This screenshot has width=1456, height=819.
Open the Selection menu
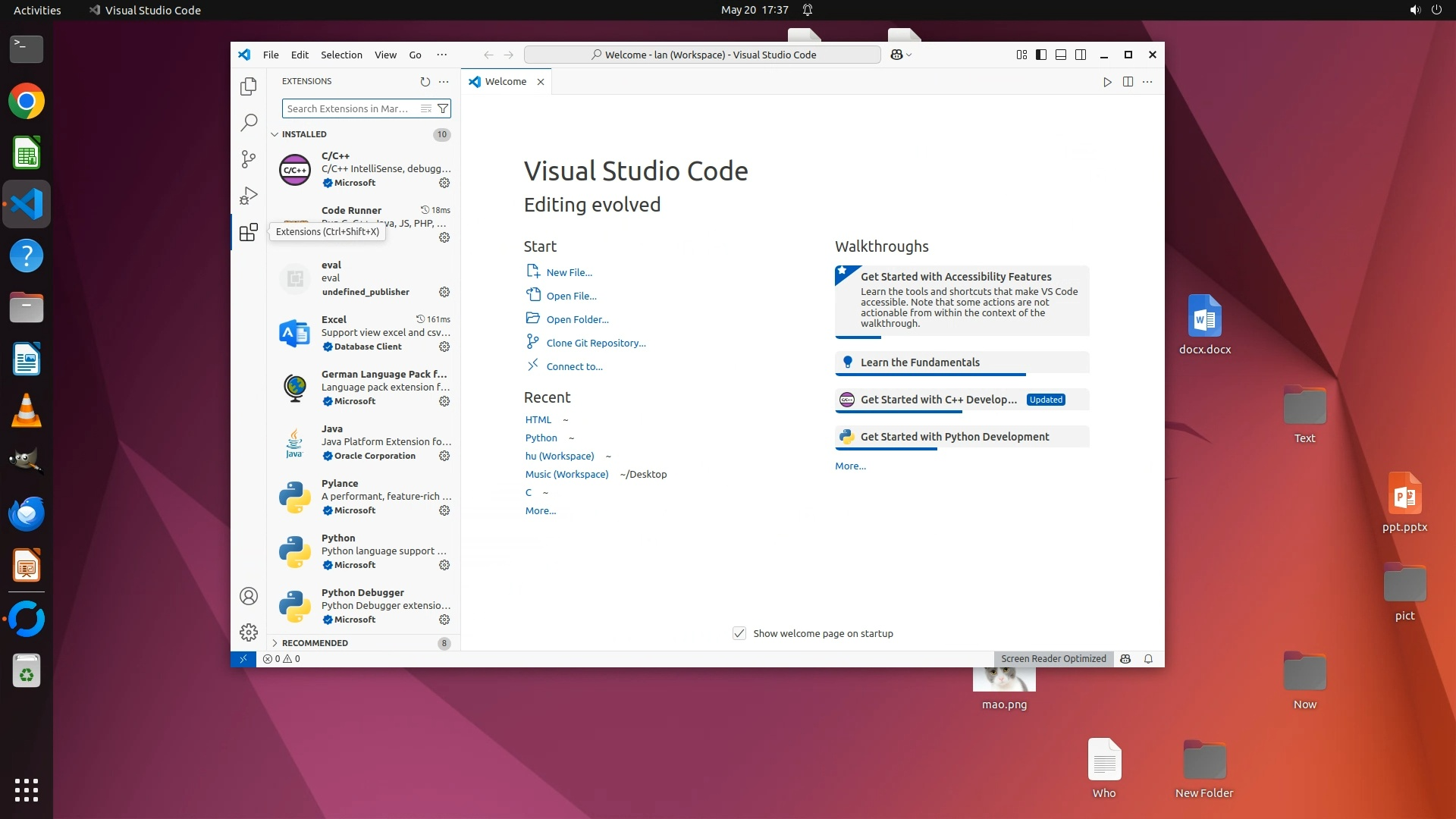pyautogui.click(x=341, y=55)
